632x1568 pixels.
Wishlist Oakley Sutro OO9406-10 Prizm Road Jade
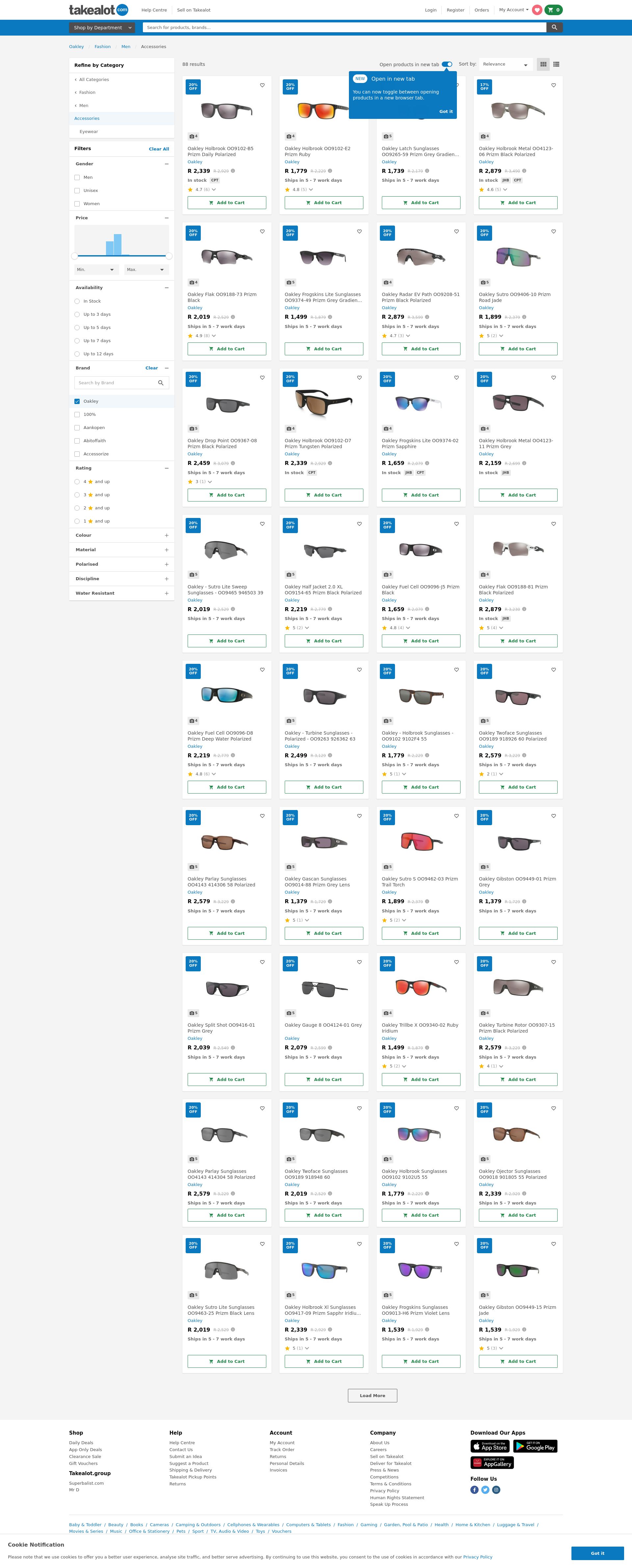tap(554, 231)
